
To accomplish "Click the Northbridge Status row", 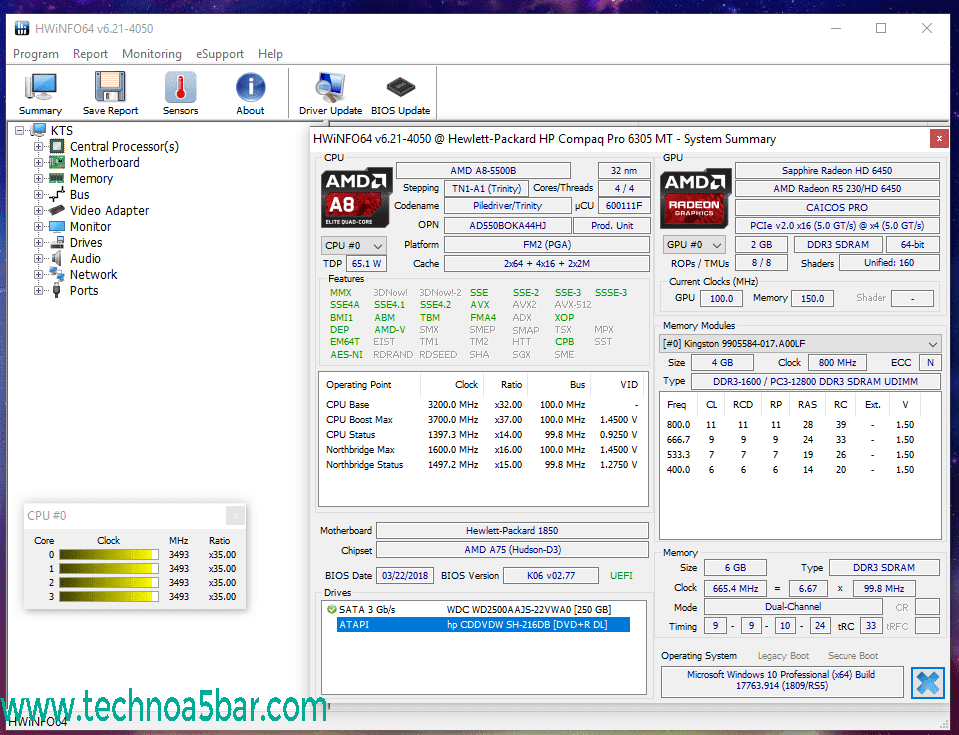I will click(x=482, y=465).
